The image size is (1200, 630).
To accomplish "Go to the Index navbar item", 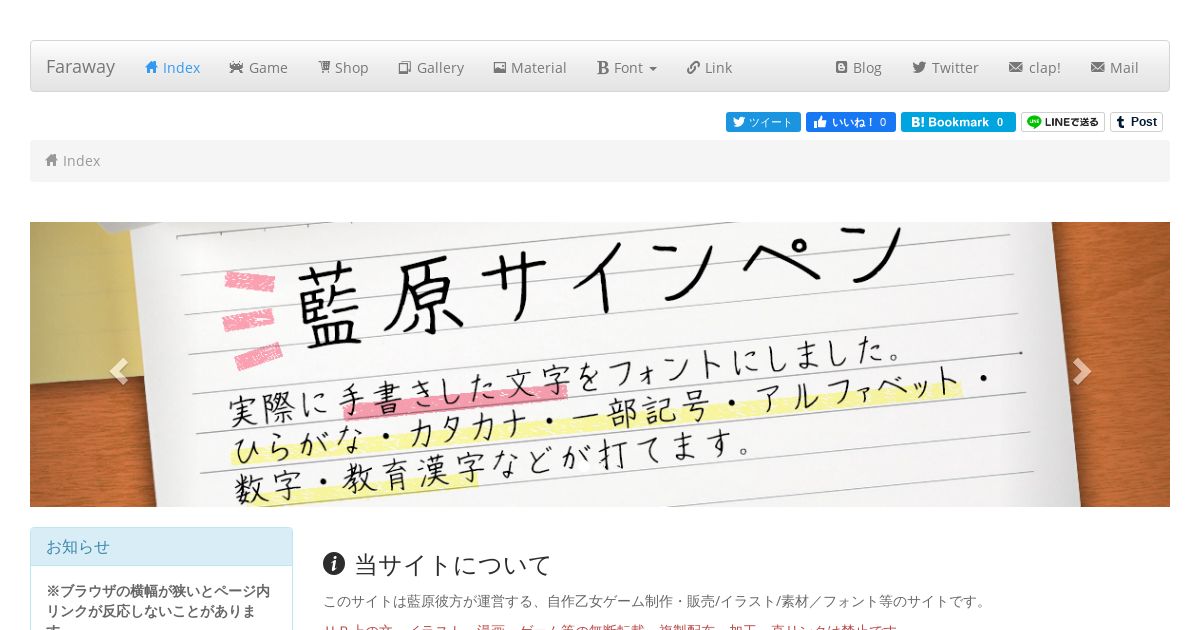I will [173, 67].
